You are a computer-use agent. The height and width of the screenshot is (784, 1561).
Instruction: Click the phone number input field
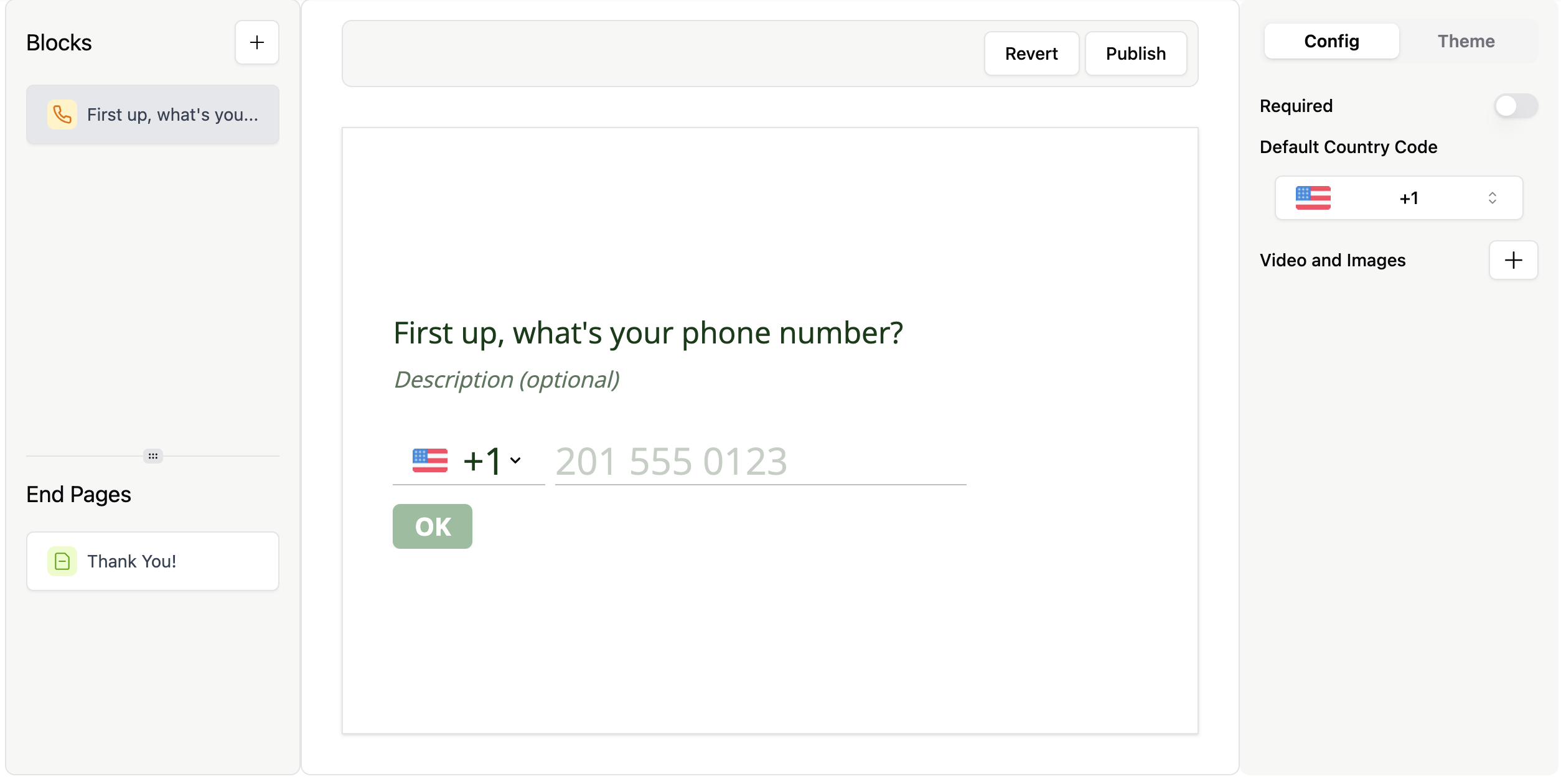(x=758, y=462)
